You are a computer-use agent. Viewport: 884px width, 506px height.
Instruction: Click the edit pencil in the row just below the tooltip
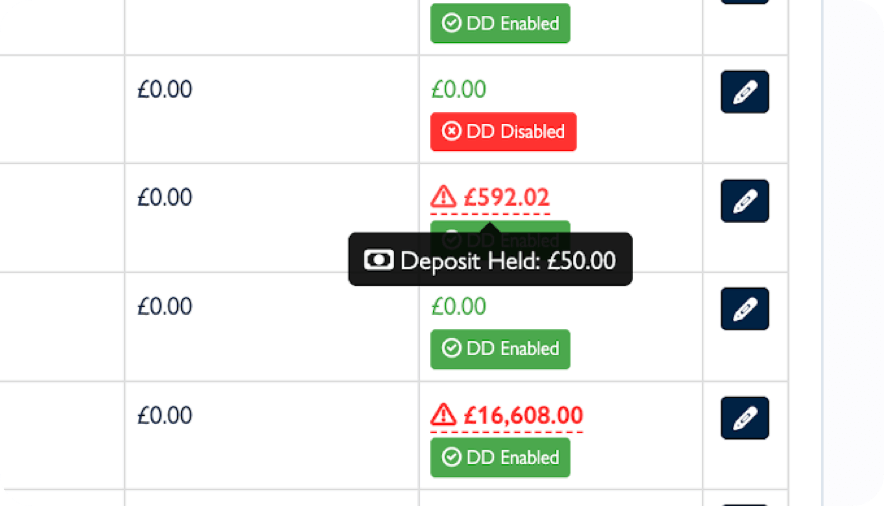click(744, 309)
